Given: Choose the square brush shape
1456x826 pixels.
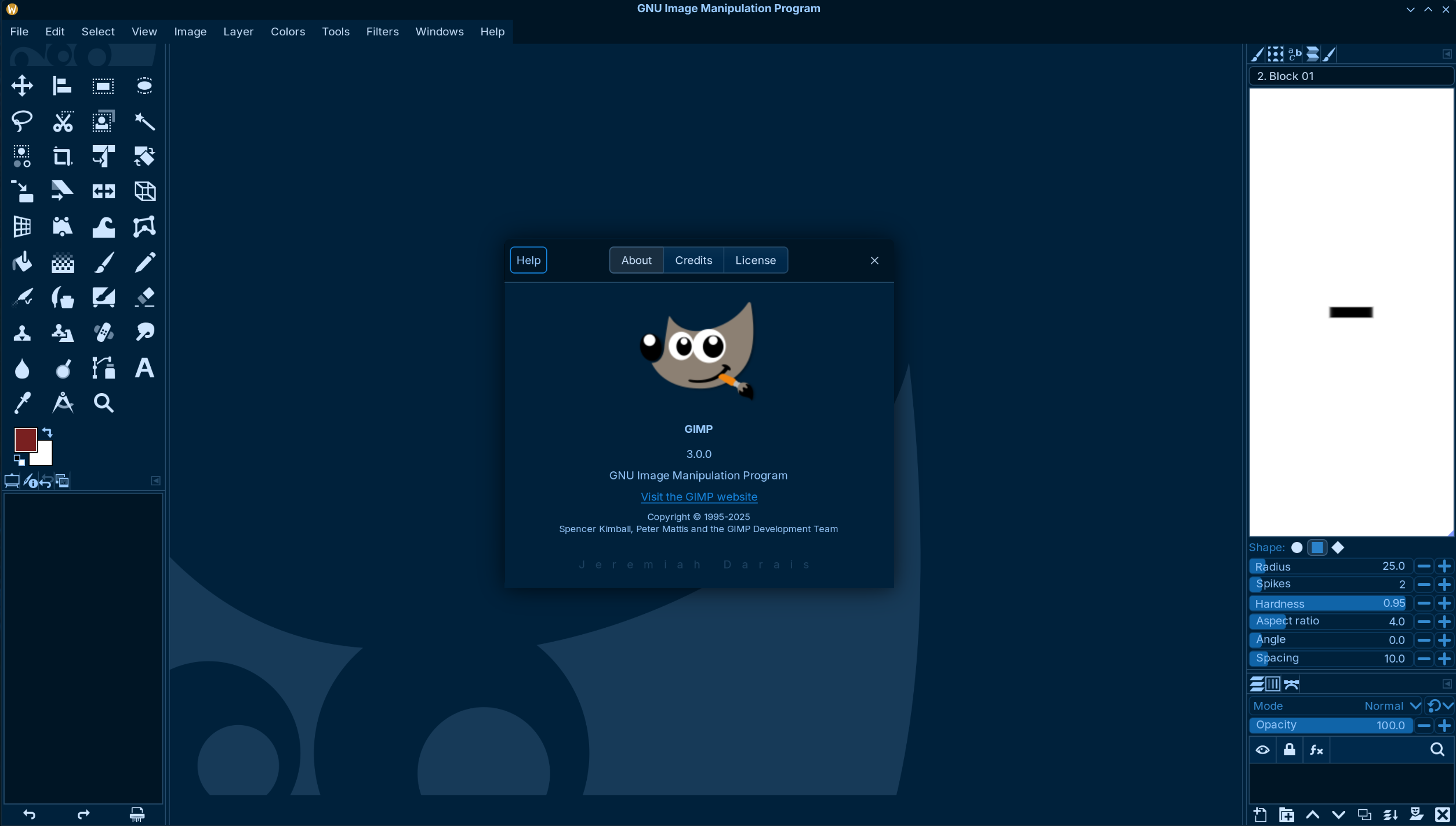Looking at the screenshot, I should pos(1317,548).
